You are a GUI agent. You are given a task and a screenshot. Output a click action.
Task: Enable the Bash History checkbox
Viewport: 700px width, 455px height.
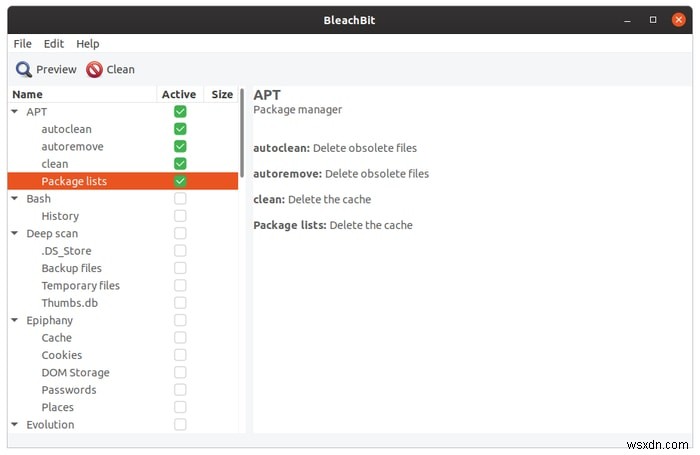coord(180,216)
